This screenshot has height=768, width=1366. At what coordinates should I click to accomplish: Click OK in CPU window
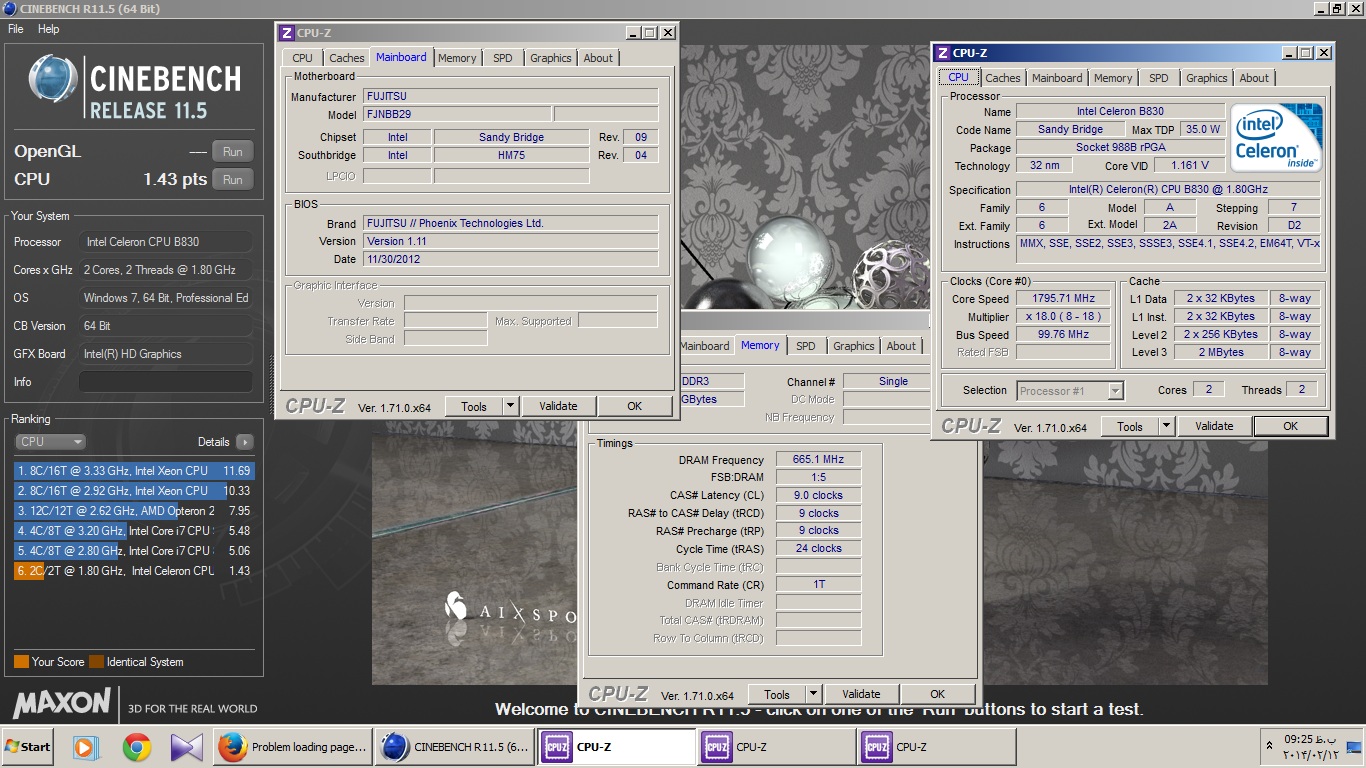(x=1290, y=426)
